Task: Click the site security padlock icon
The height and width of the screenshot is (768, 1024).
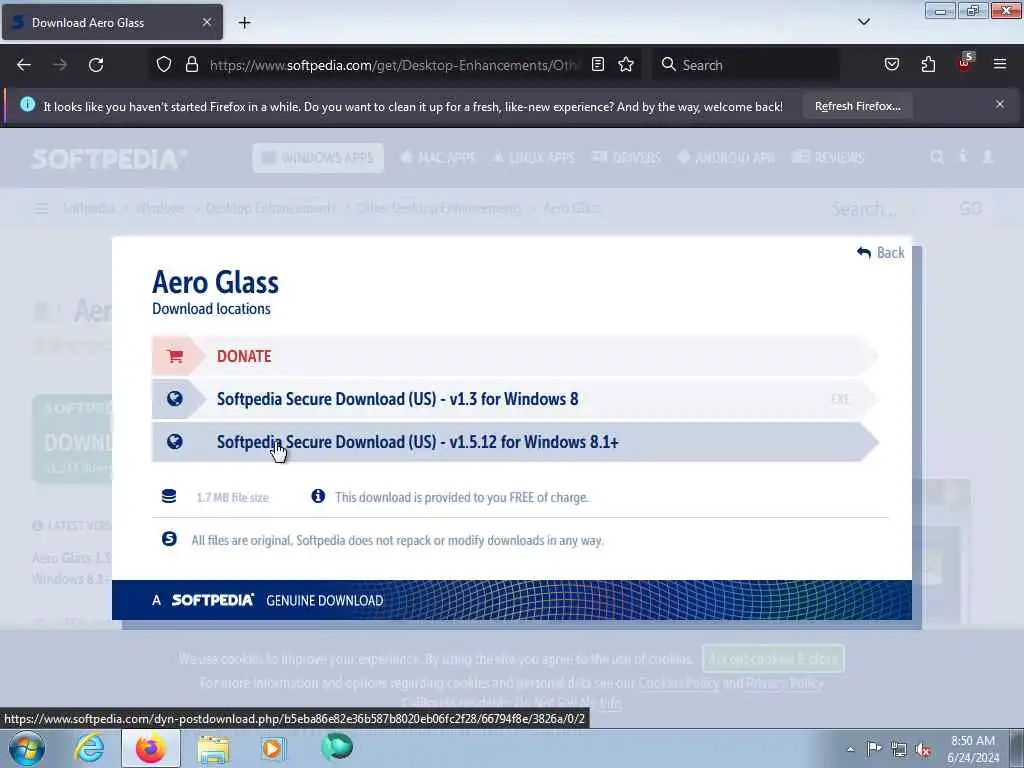Action: point(191,65)
